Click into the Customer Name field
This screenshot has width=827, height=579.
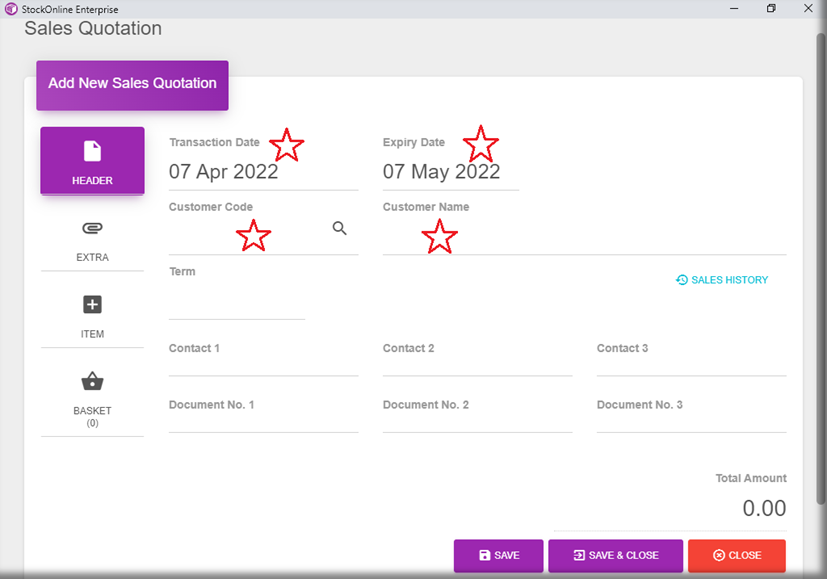click(583, 238)
